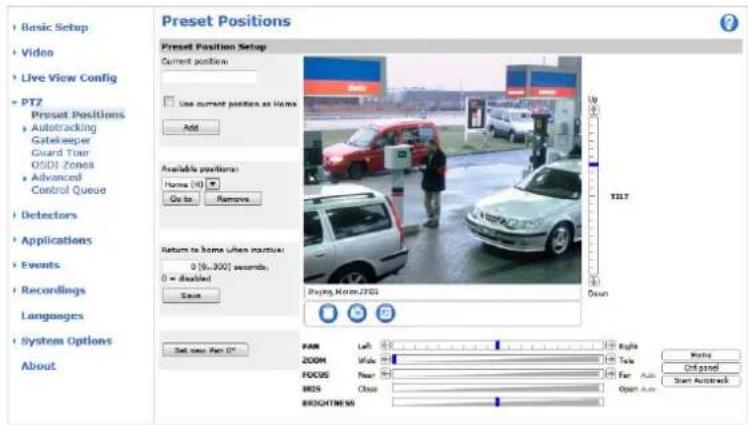Click the focus Far step button
This screenshot has height=425, width=748.
[610, 374]
